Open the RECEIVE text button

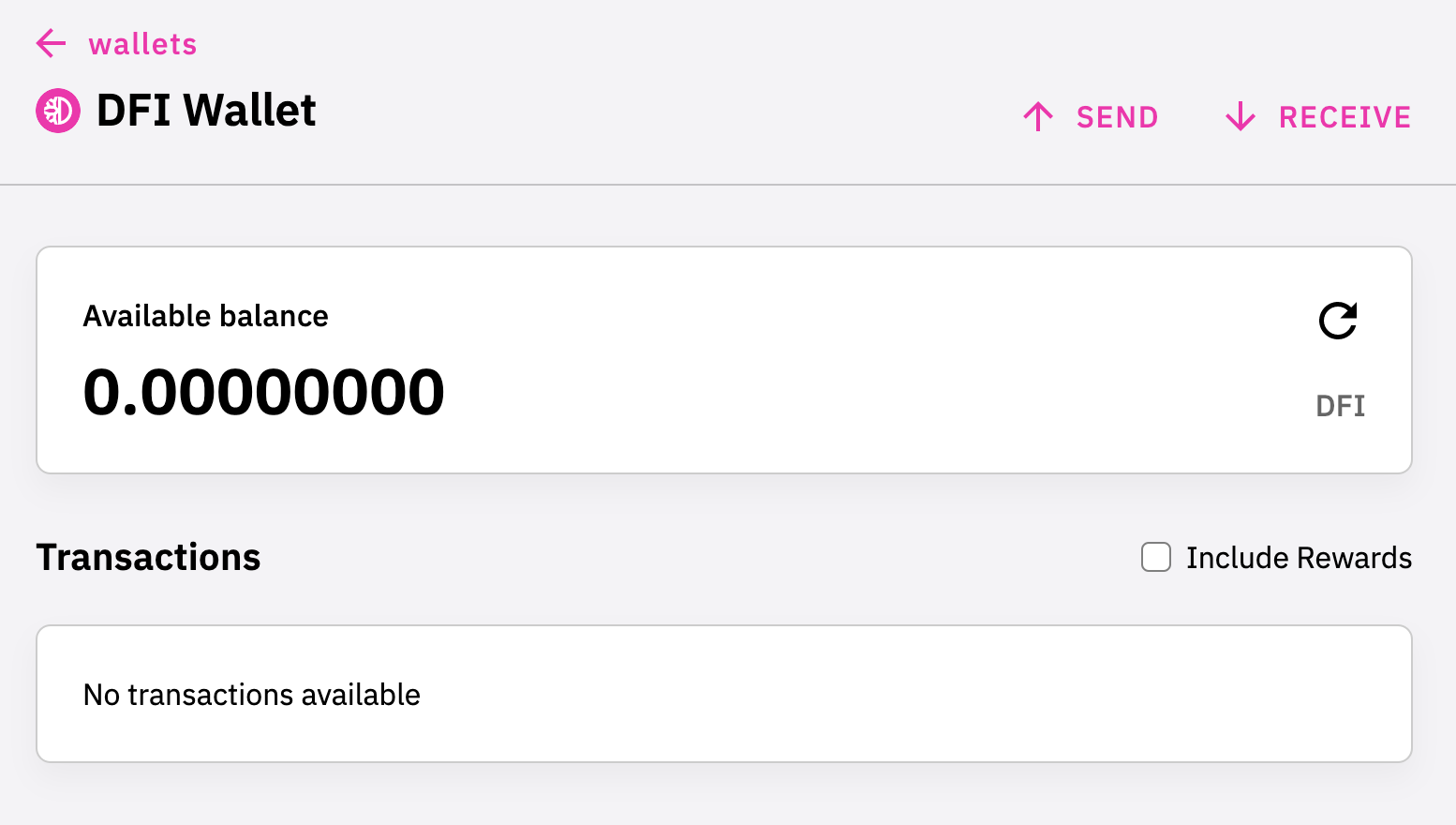[1345, 117]
